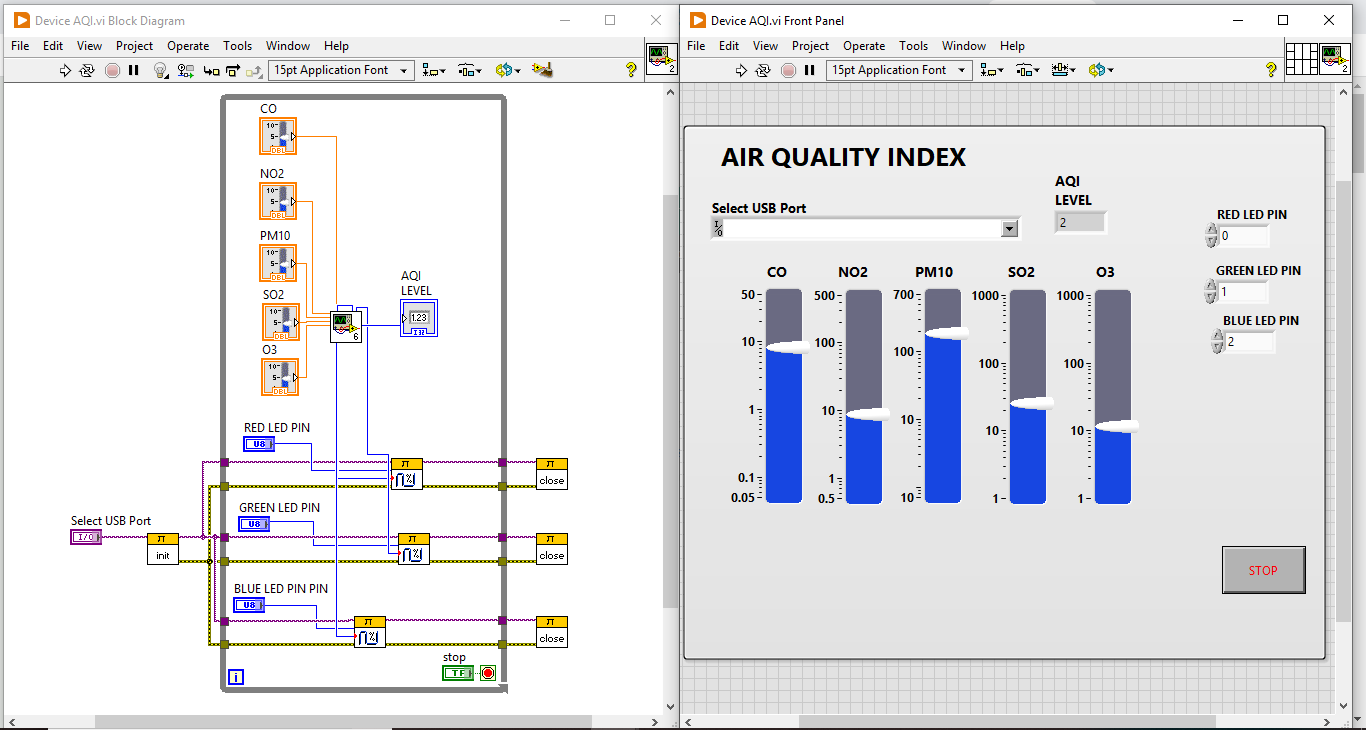Click Abort Execution in Front Panel toolbar
This screenshot has width=1366, height=730.
[x=788, y=70]
